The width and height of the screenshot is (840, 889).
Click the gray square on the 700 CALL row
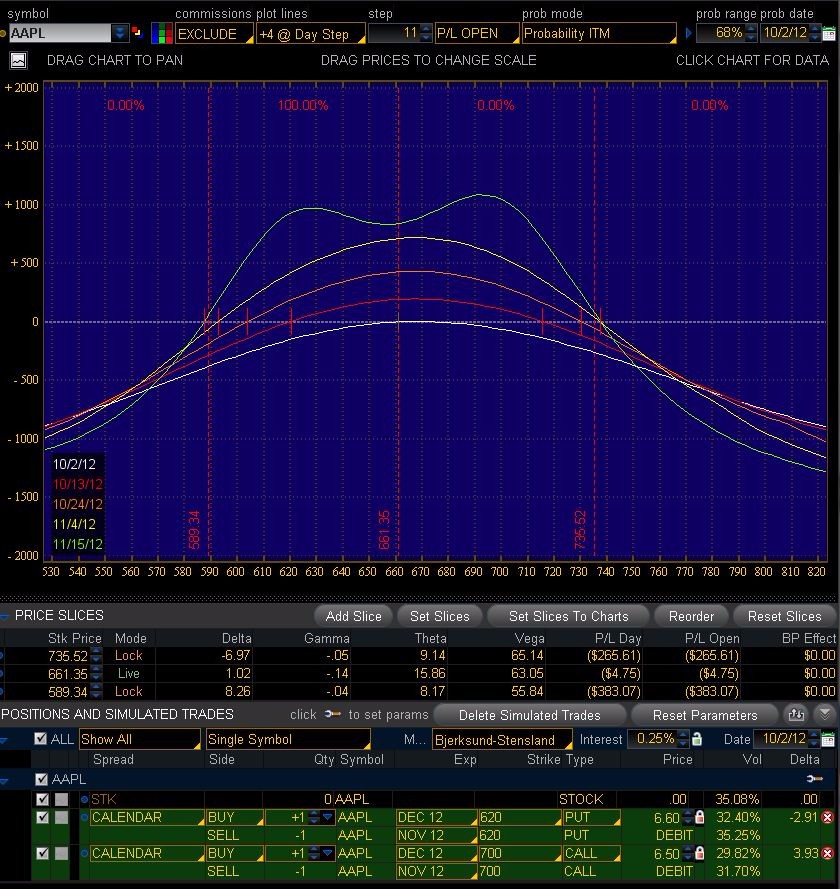tap(61, 853)
